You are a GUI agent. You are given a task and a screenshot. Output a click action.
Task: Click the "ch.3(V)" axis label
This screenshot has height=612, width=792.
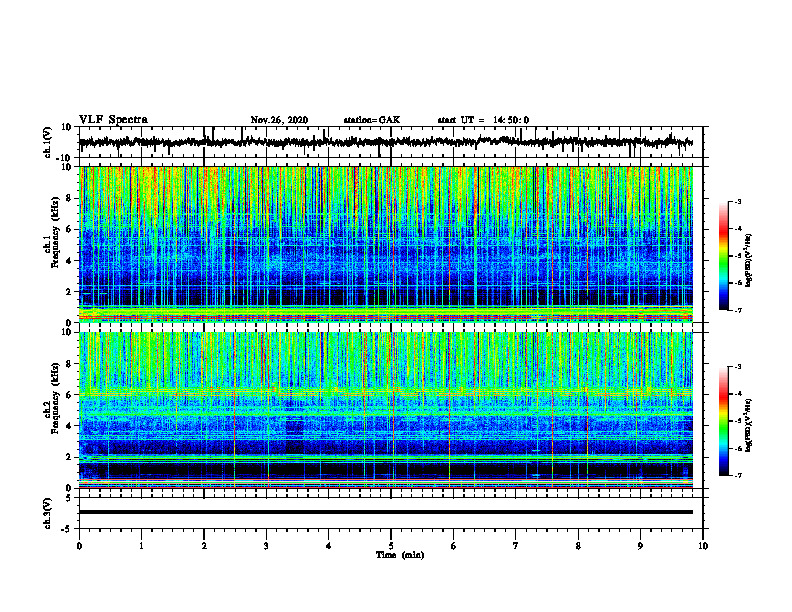[x=48, y=513]
